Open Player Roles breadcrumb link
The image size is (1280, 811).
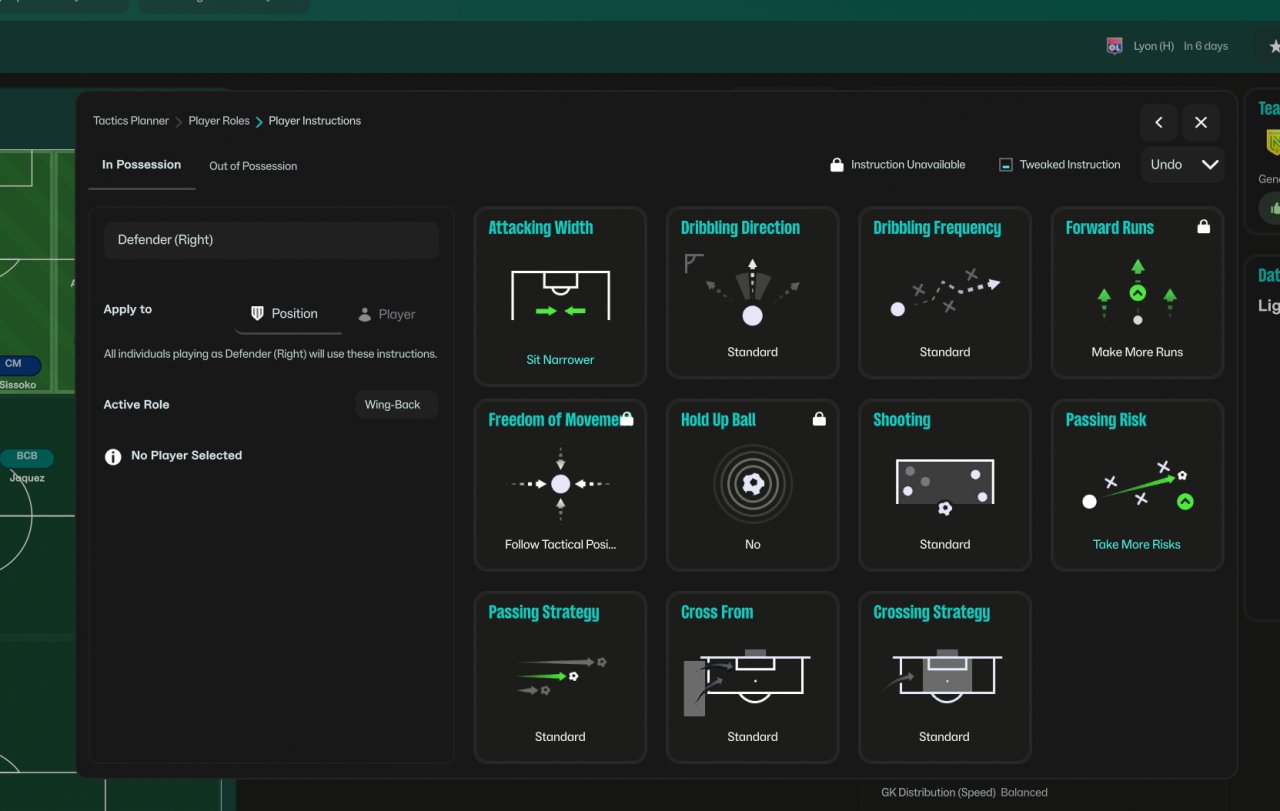point(219,121)
